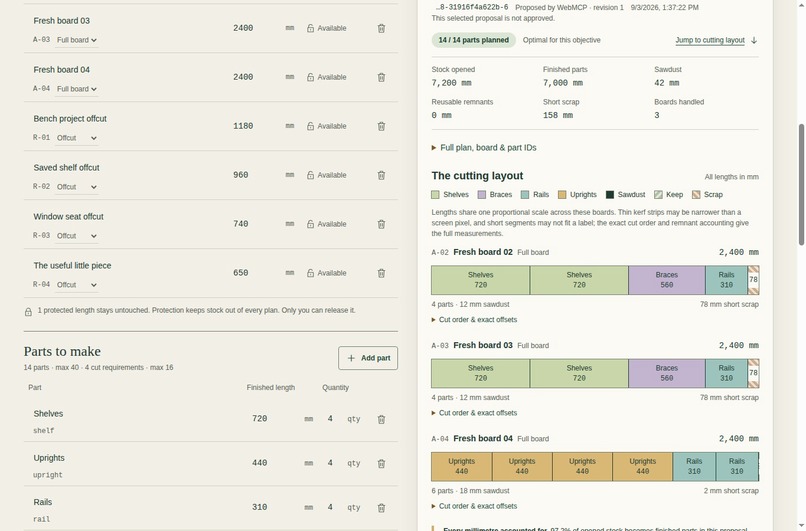Select the 78 scrap segment on Fresh board 02
The image size is (806, 531).
coord(754,280)
